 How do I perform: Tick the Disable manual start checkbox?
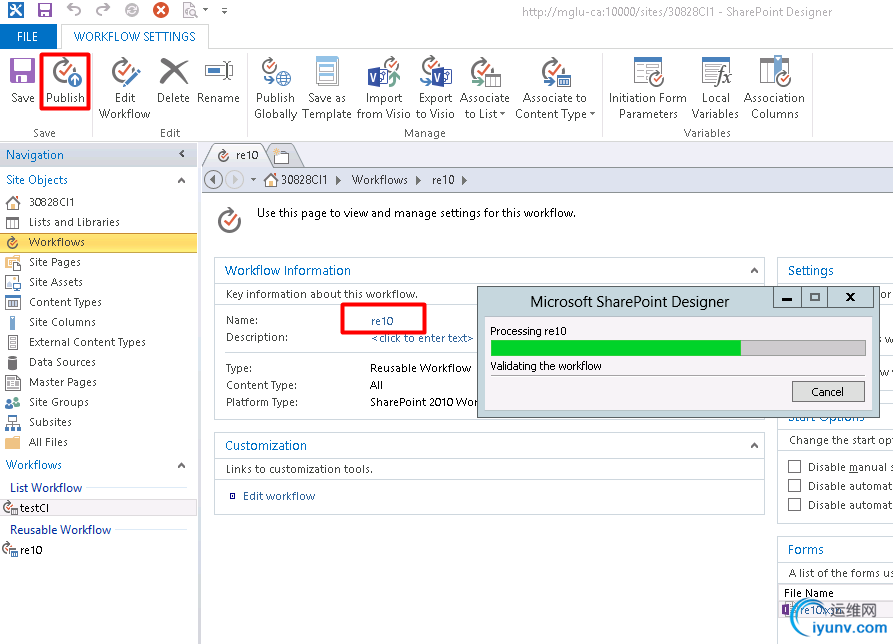(794, 467)
